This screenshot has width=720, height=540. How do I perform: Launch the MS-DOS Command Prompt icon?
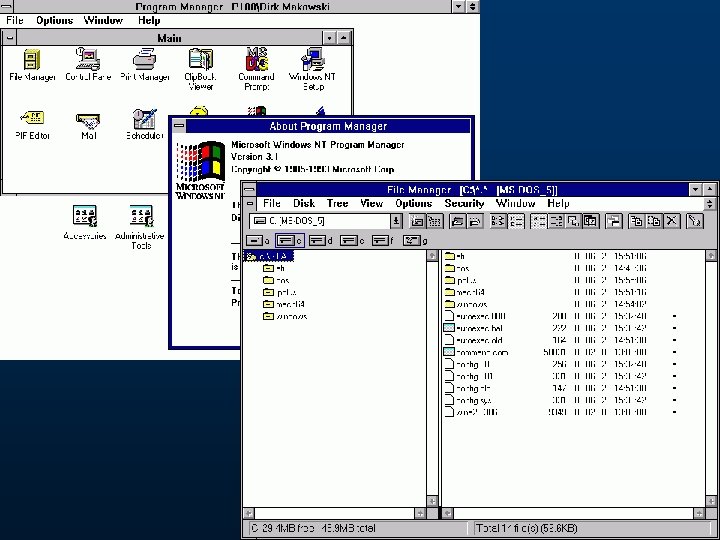[x=257, y=60]
